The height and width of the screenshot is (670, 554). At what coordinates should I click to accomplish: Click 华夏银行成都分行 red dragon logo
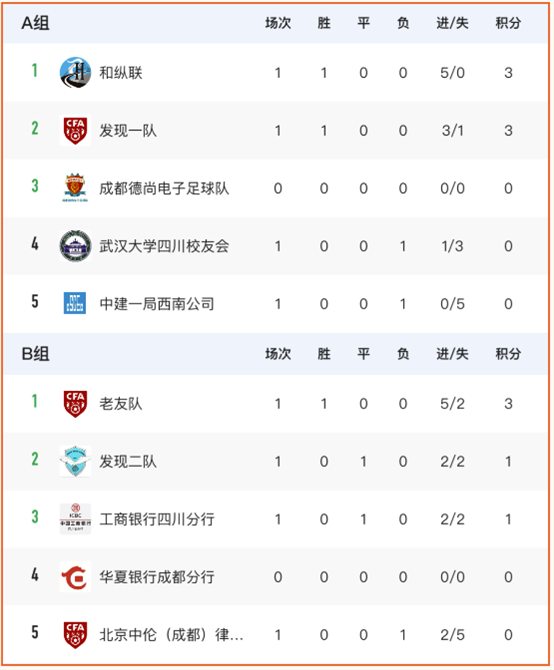tap(75, 577)
